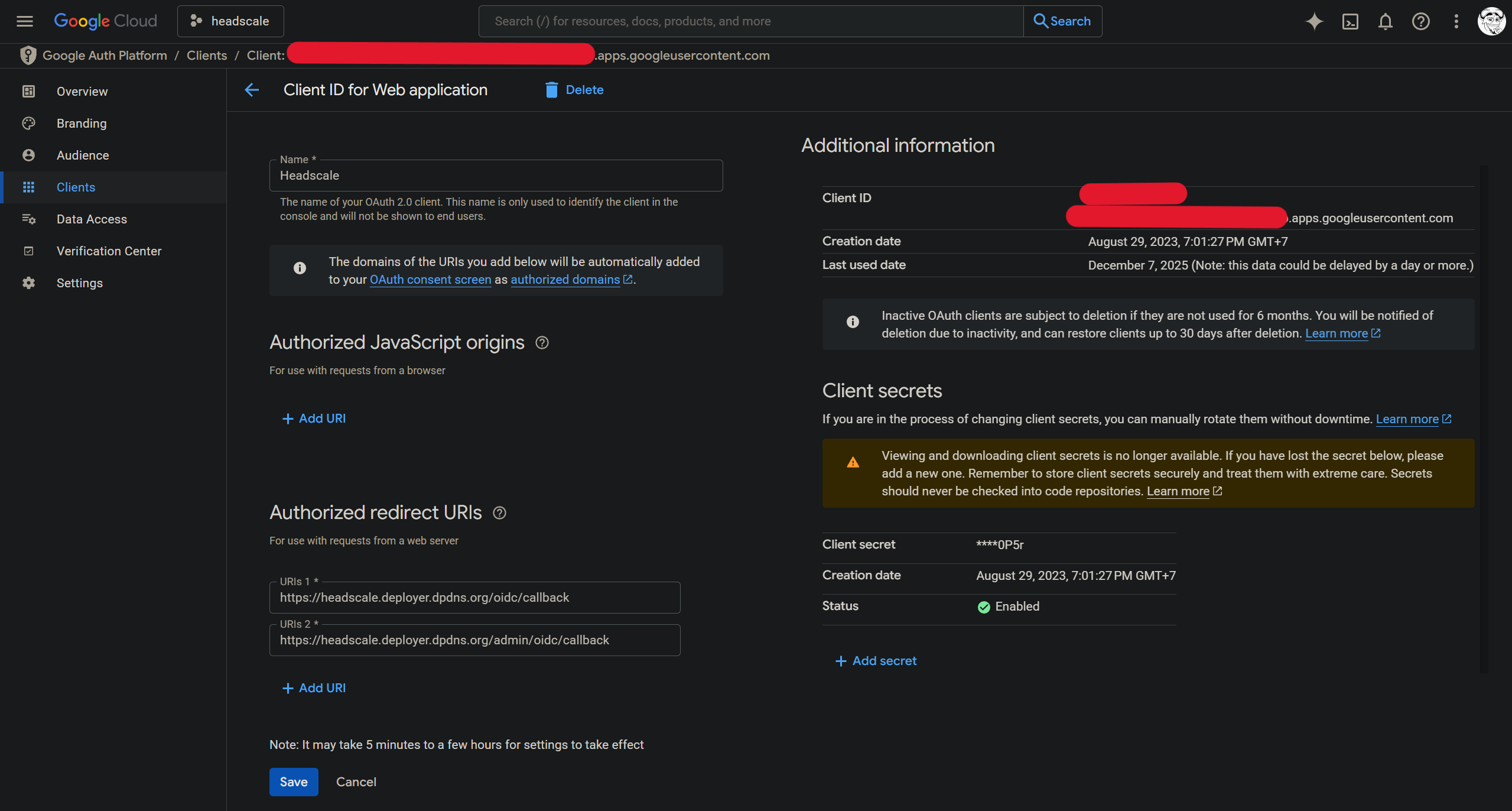Open Data Access in sidebar

pyautogui.click(x=92, y=219)
